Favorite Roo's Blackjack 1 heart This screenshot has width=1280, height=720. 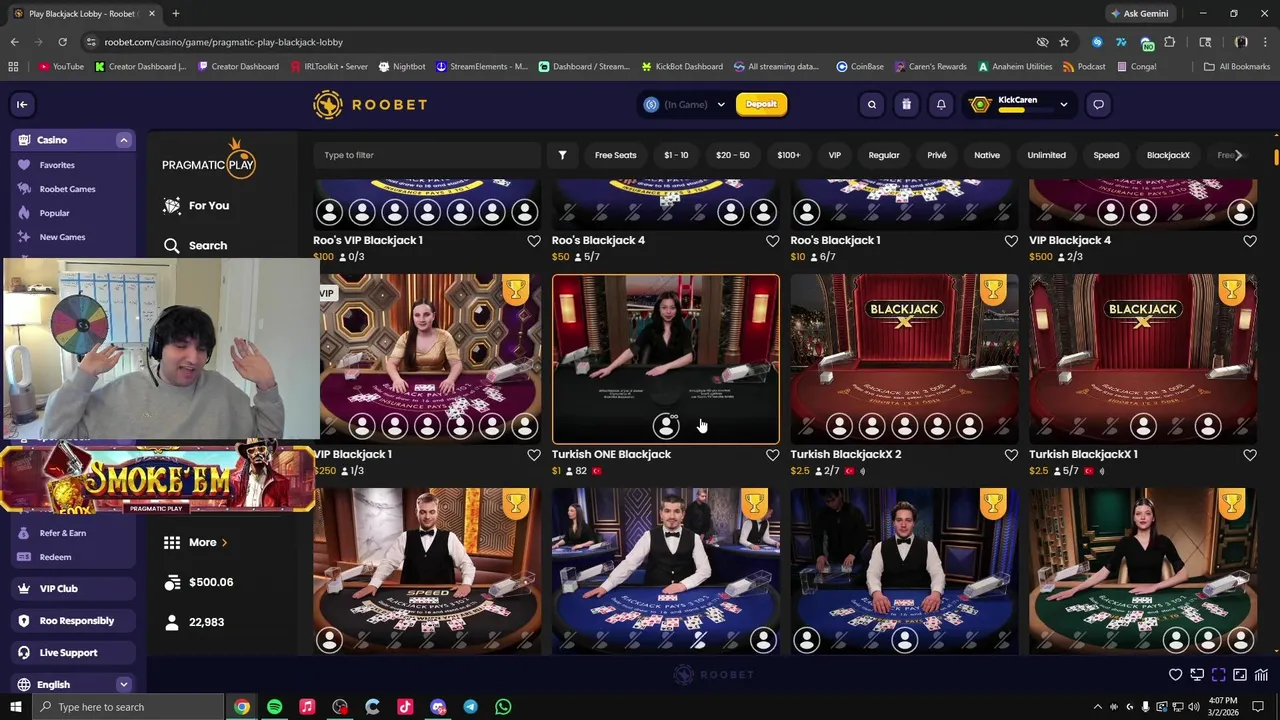click(x=1011, y=241)
